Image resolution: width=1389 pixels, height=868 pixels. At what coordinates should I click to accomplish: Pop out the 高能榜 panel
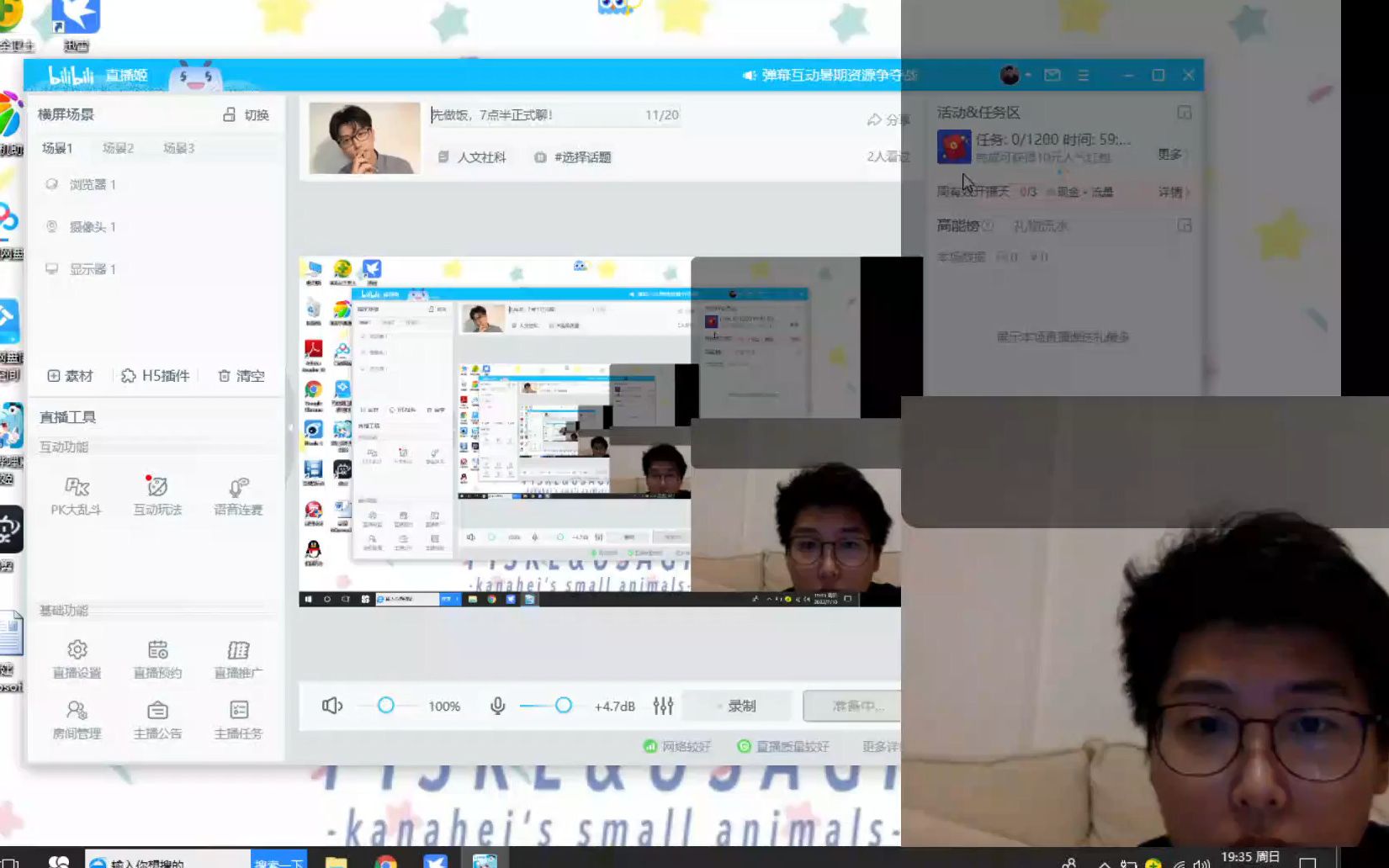click(1184, 225)
